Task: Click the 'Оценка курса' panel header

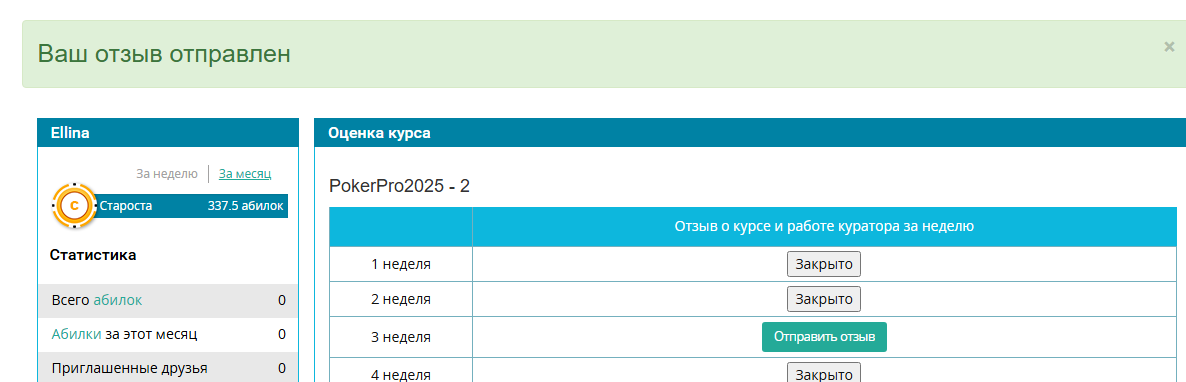Action: (x=750, y=133)
